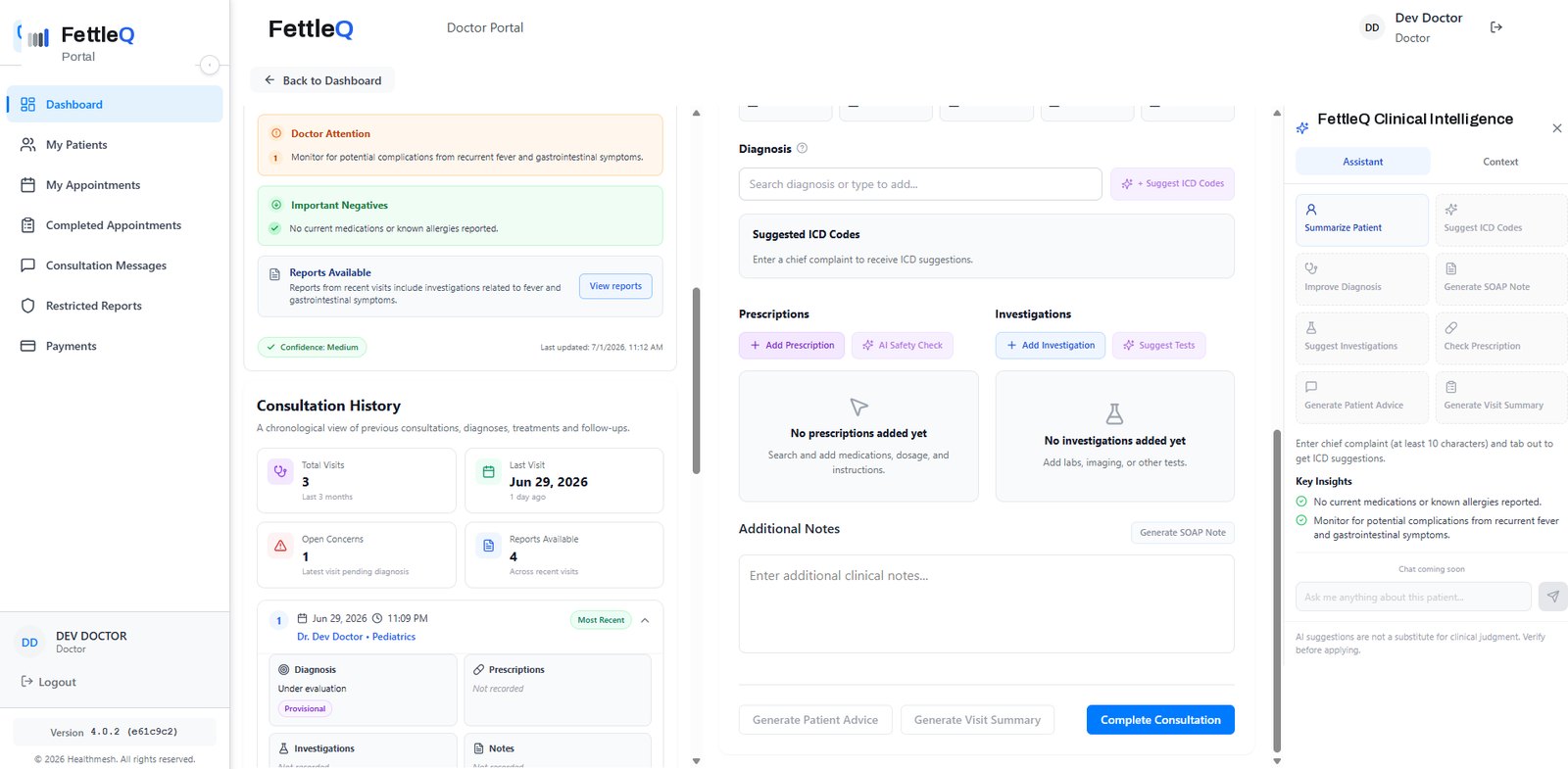Click the Clinical Intelligence sparkle icon
The height and width of the screenshot is (769, 1568).
coord(1302,127)
